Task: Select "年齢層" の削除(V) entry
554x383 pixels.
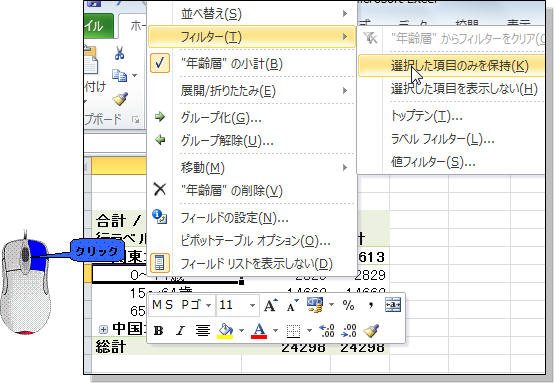Action: tap(252, 191)
